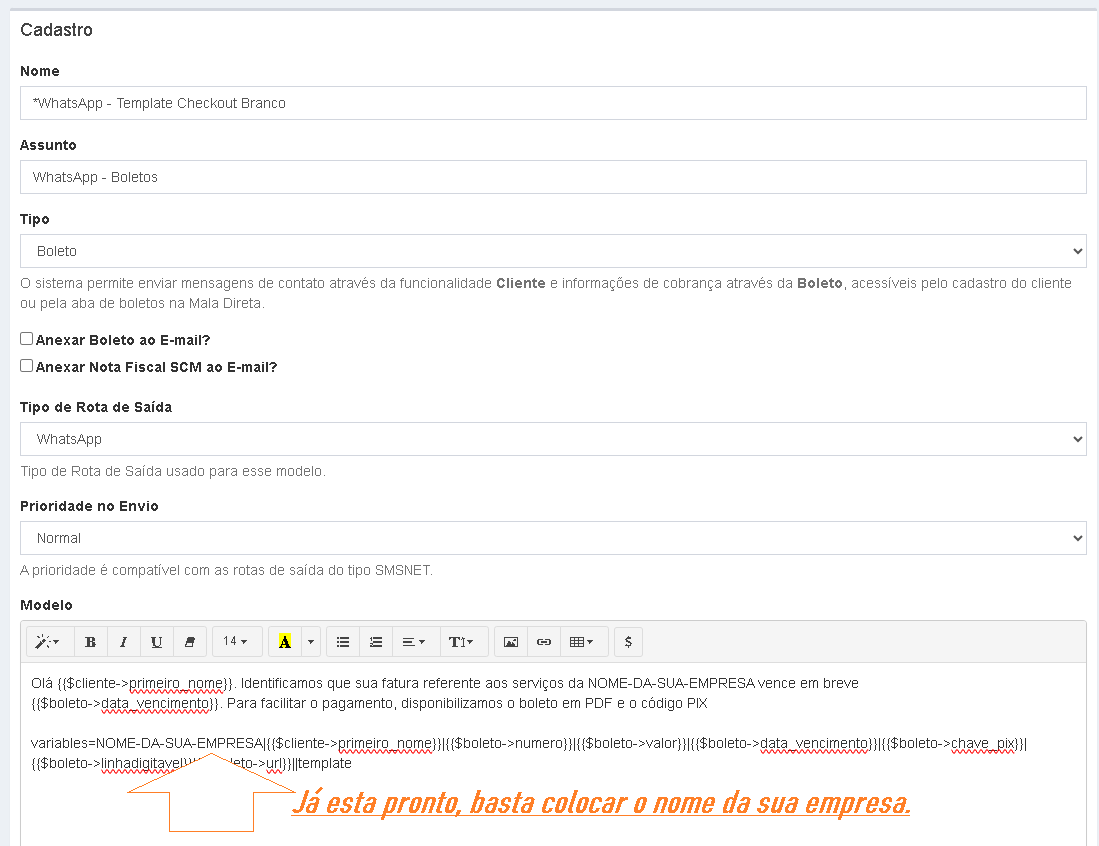Insert a numbered ordered list
This screenshot has height=846, width=1099.
376,642
